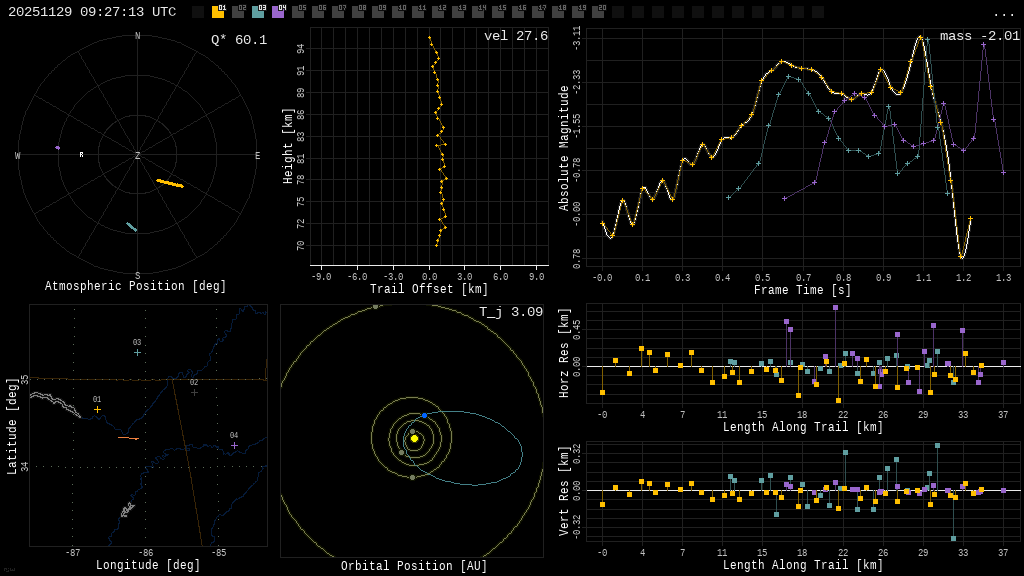Click the purple station 04 marker on map
1024x576 pixels.
point(234,445)
